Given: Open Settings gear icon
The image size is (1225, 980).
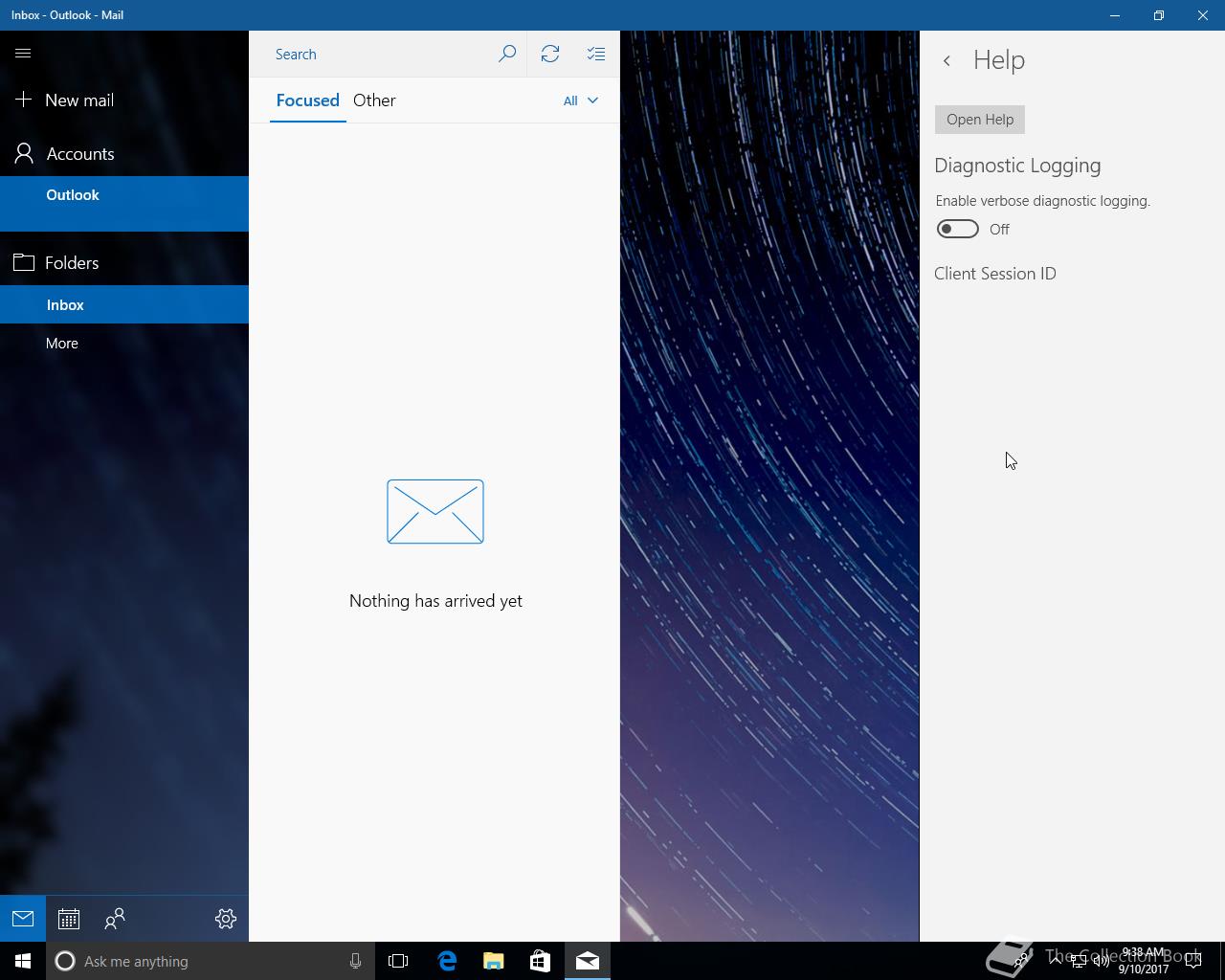Looking at the screenshot, I should pos(226,919).
